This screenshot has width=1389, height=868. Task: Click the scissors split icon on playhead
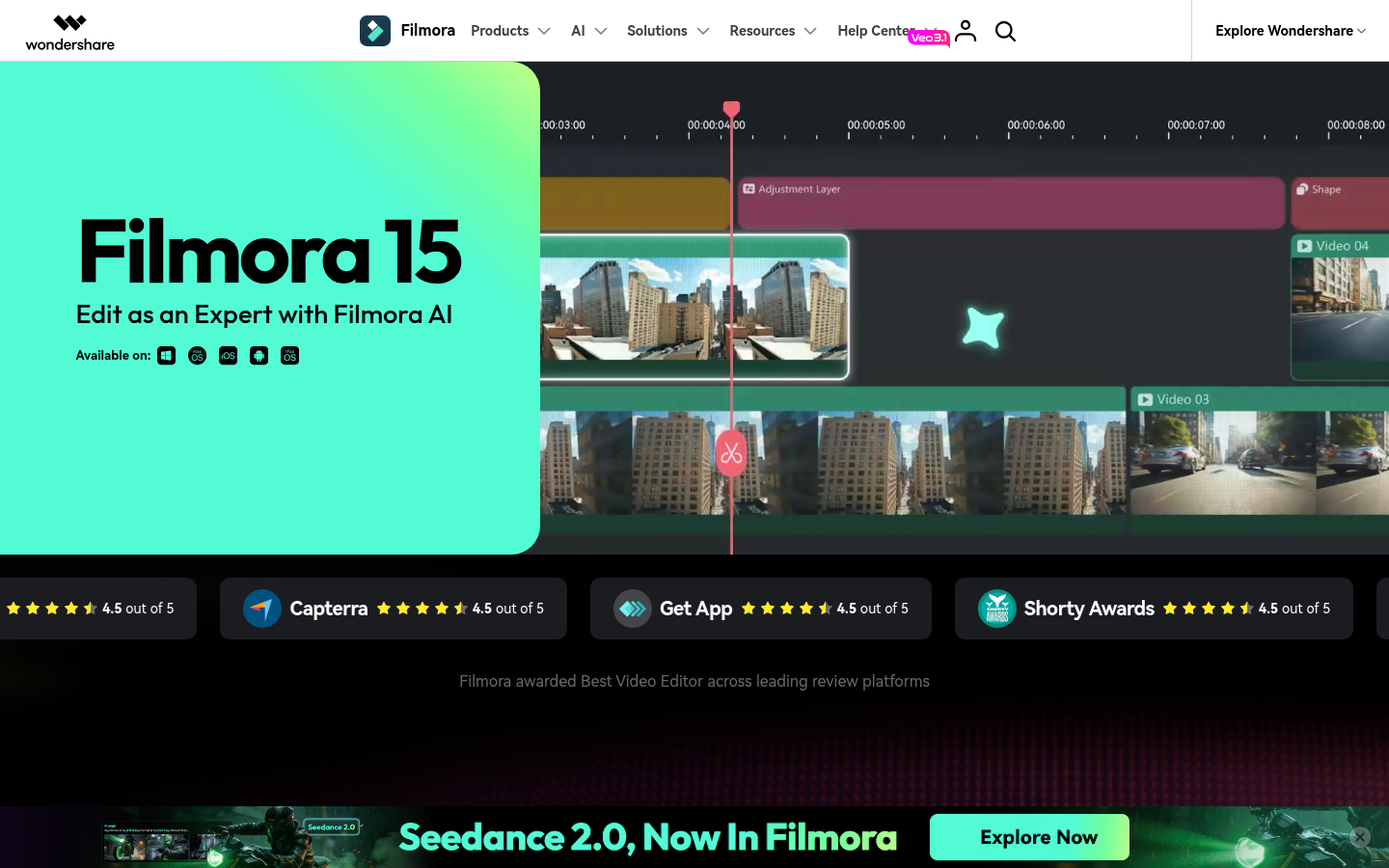pos(731,453)
